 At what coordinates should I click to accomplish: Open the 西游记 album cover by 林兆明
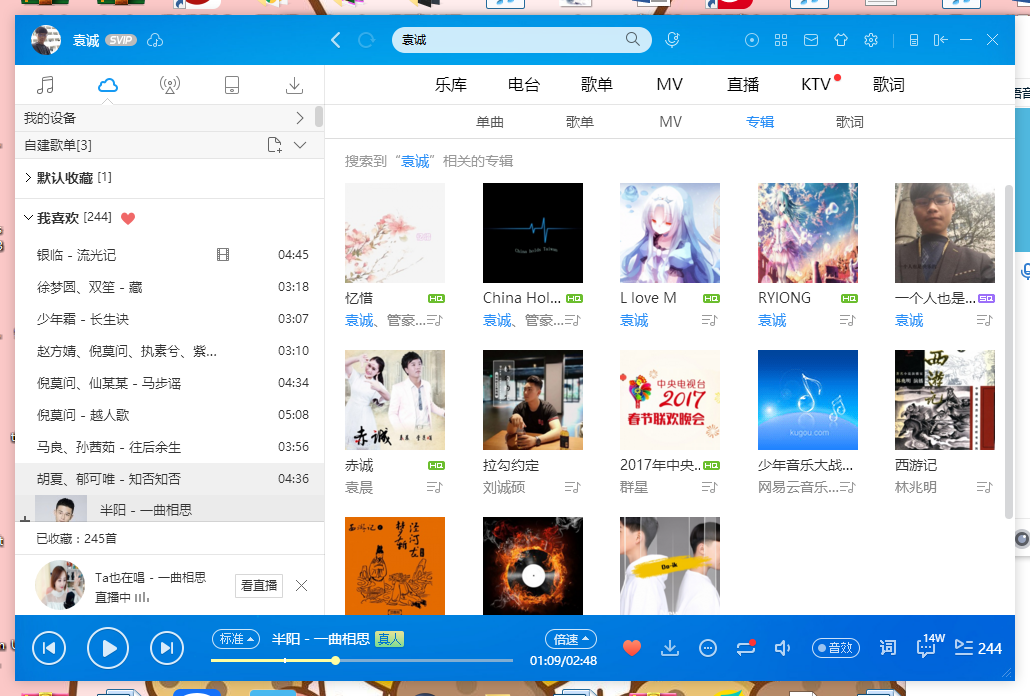pyautogui.click(x=945, y=400)
